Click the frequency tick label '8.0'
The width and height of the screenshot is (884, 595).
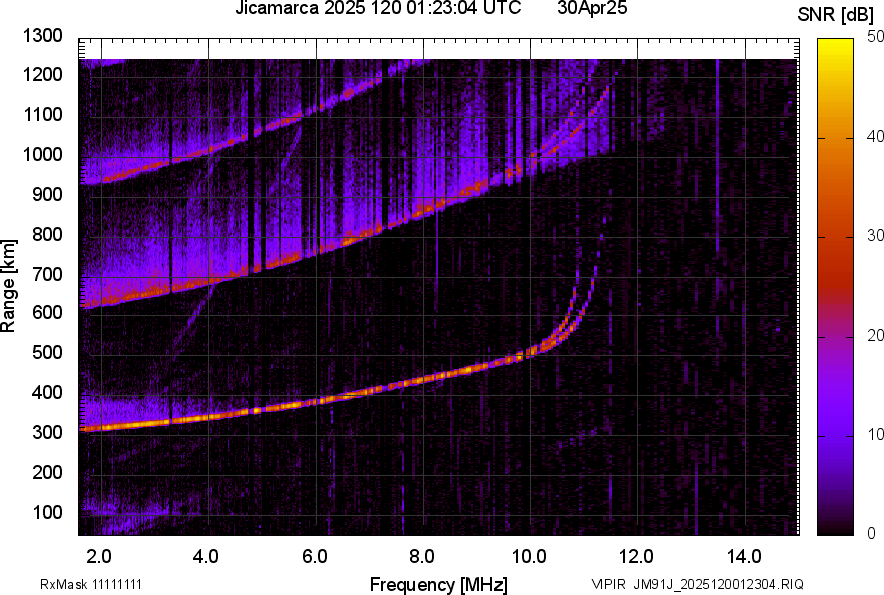tap(421, 557)
